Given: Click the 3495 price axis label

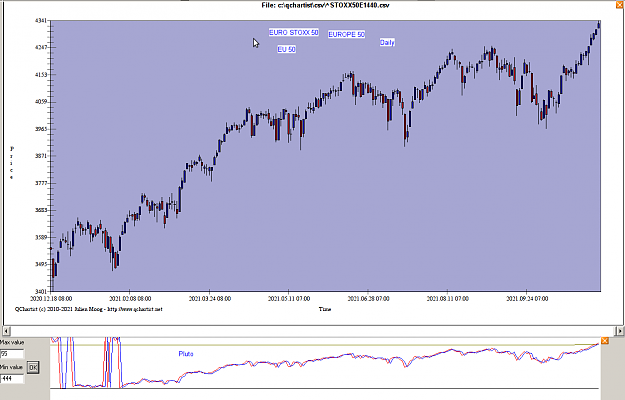Looking at the screenshot, I should [41, 264].
